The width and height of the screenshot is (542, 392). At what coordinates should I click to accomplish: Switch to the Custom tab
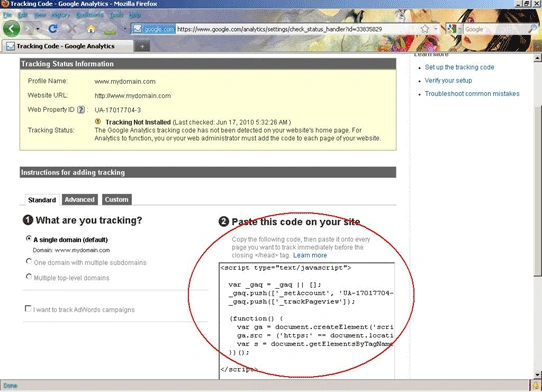(x=116, y=199)
